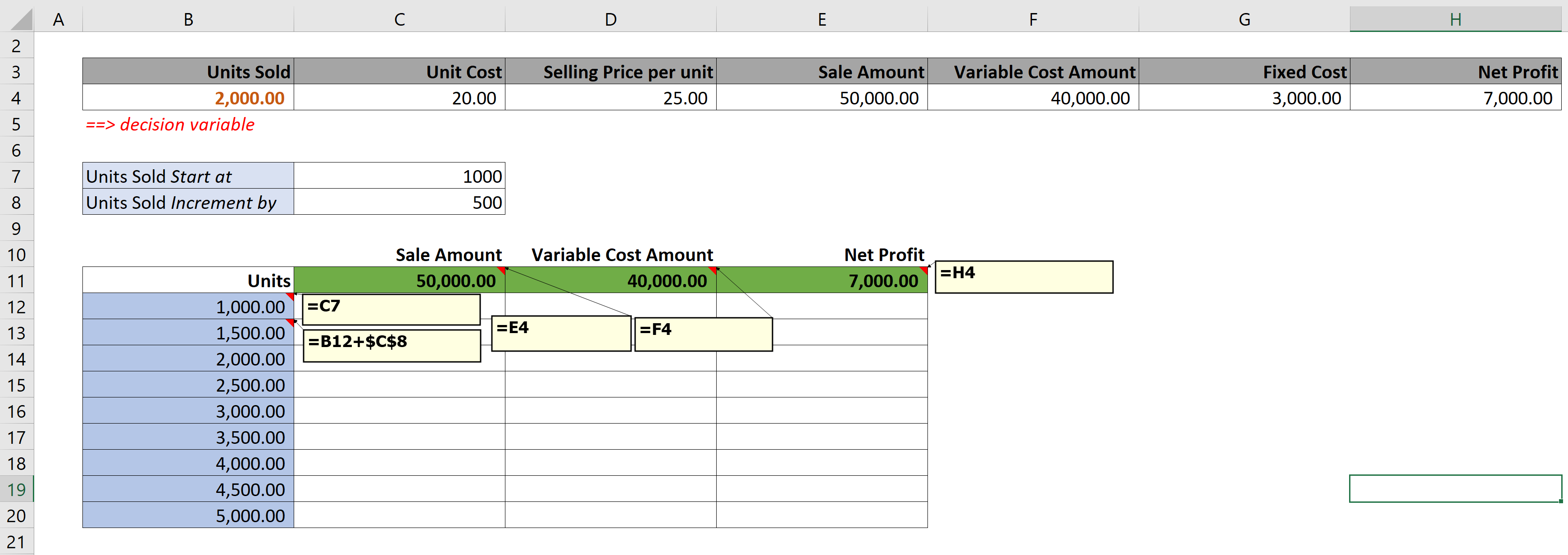Click the Units Sold value 2,000.00
The height and width of the screenshot is (555, 1568).
tap(188, 98)
